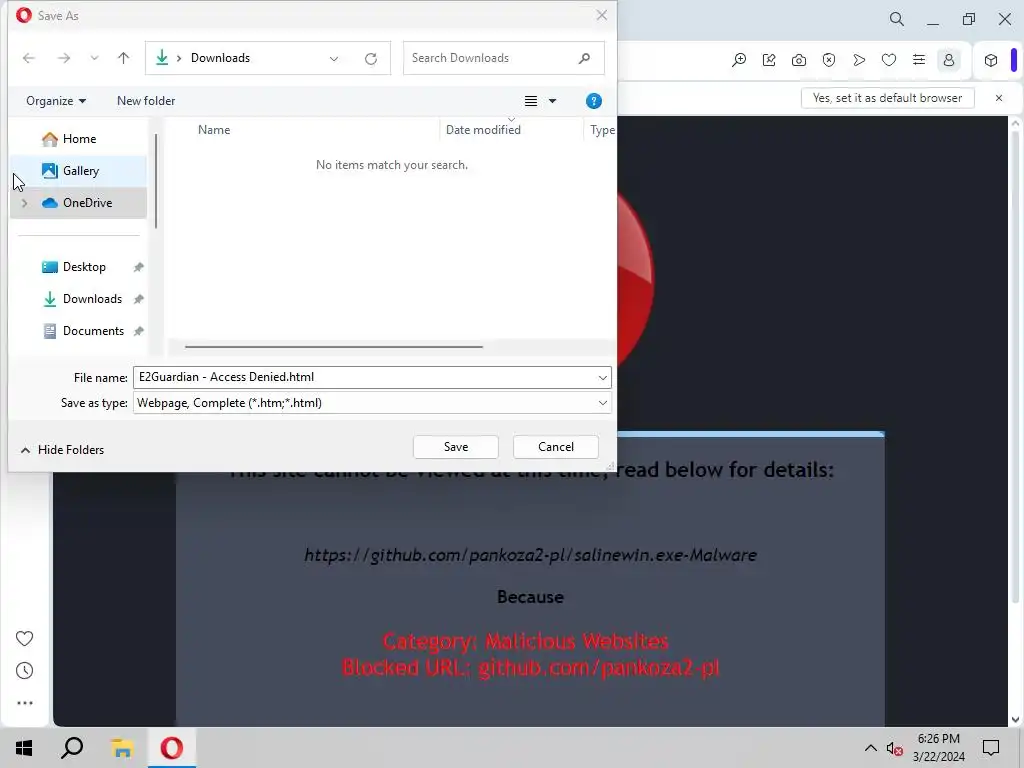Viewport: 1024px width, 768px height.
Task: Click the Save button
Action: (456, 447)
